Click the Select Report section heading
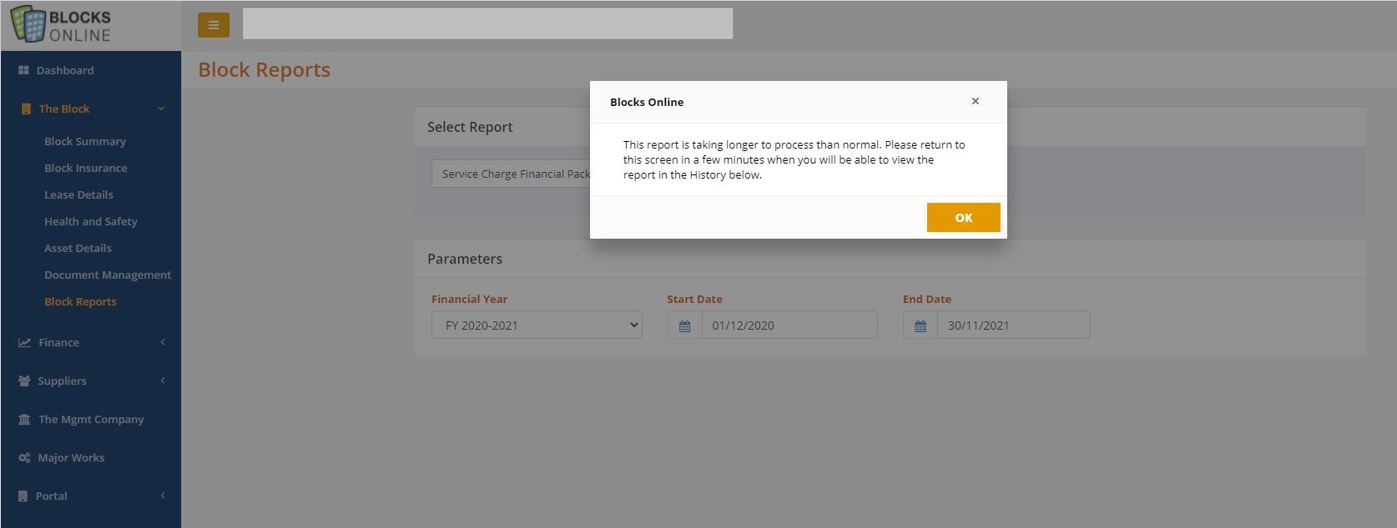Screen dimensions: 1397x528 point(470,127)
